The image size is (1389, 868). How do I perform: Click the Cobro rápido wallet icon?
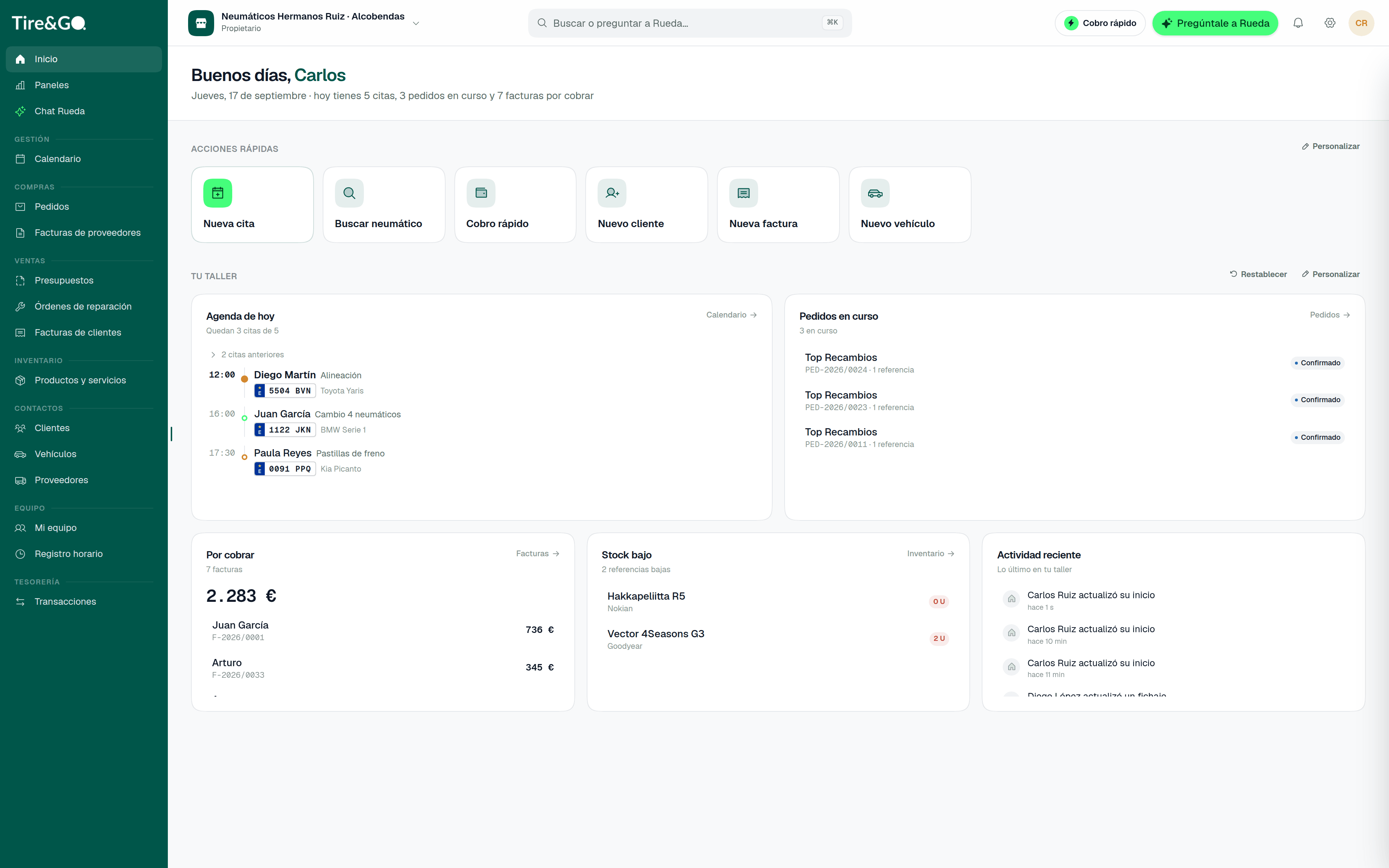[x=481, y=193]
